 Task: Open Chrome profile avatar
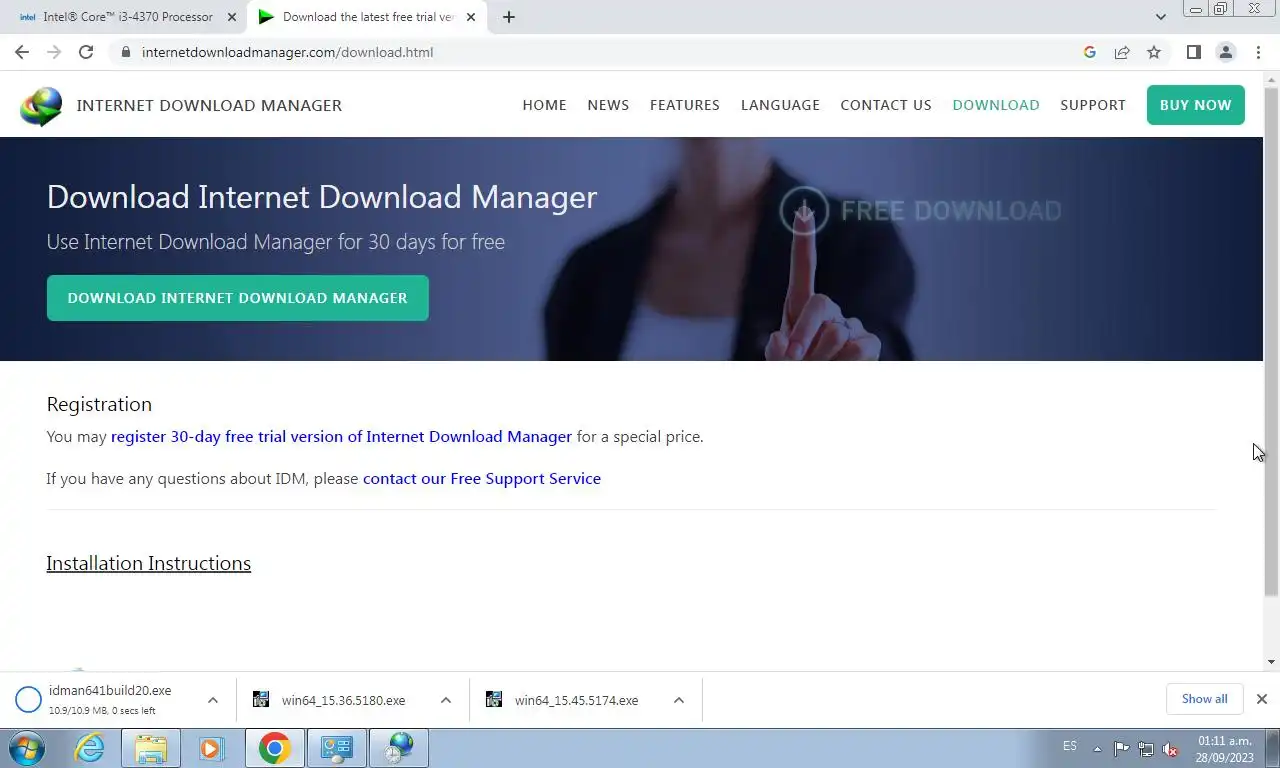pos(1225,52)
